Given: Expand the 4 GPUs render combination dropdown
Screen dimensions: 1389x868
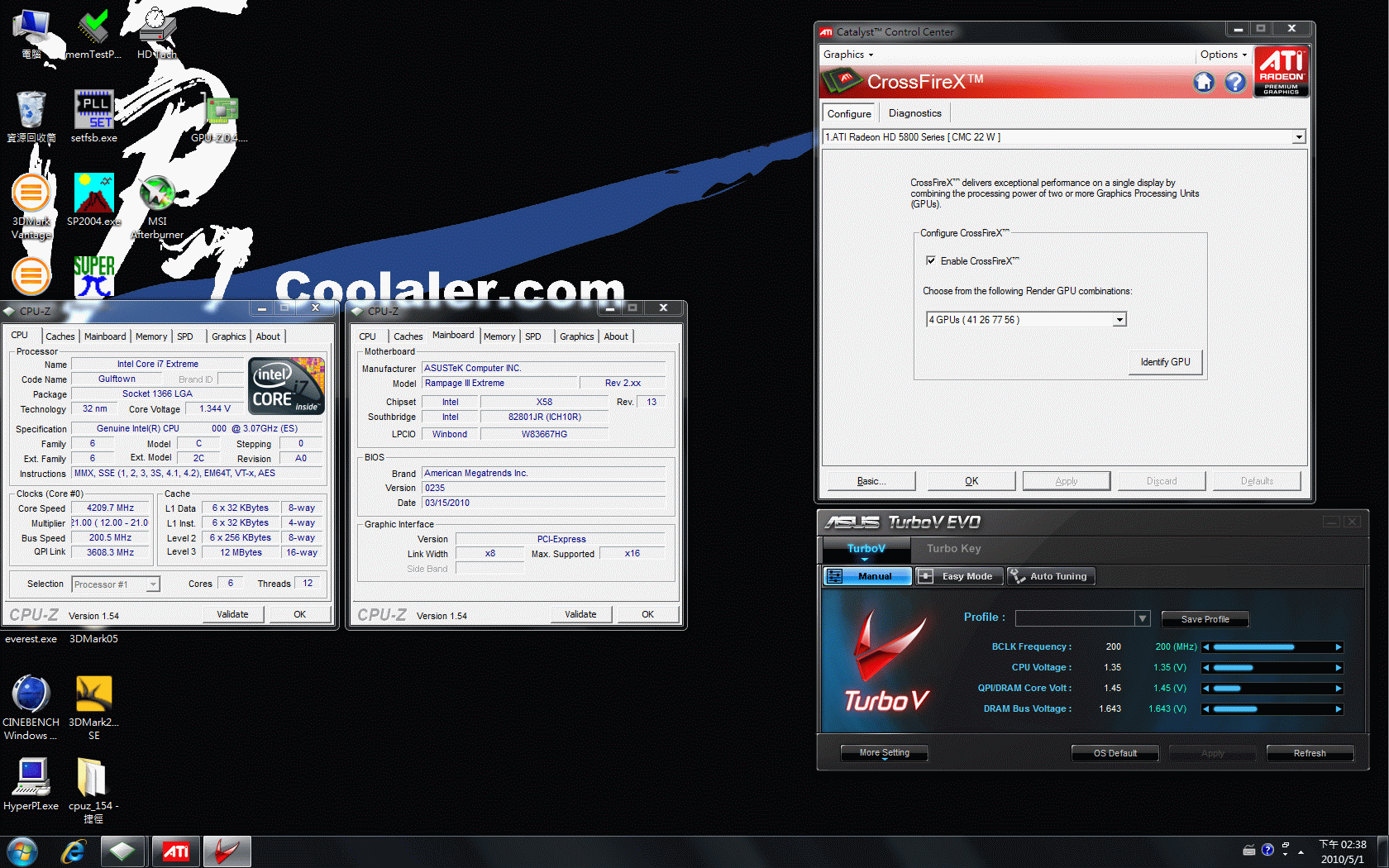Looking at the screenshot, I should [1119, 320].
